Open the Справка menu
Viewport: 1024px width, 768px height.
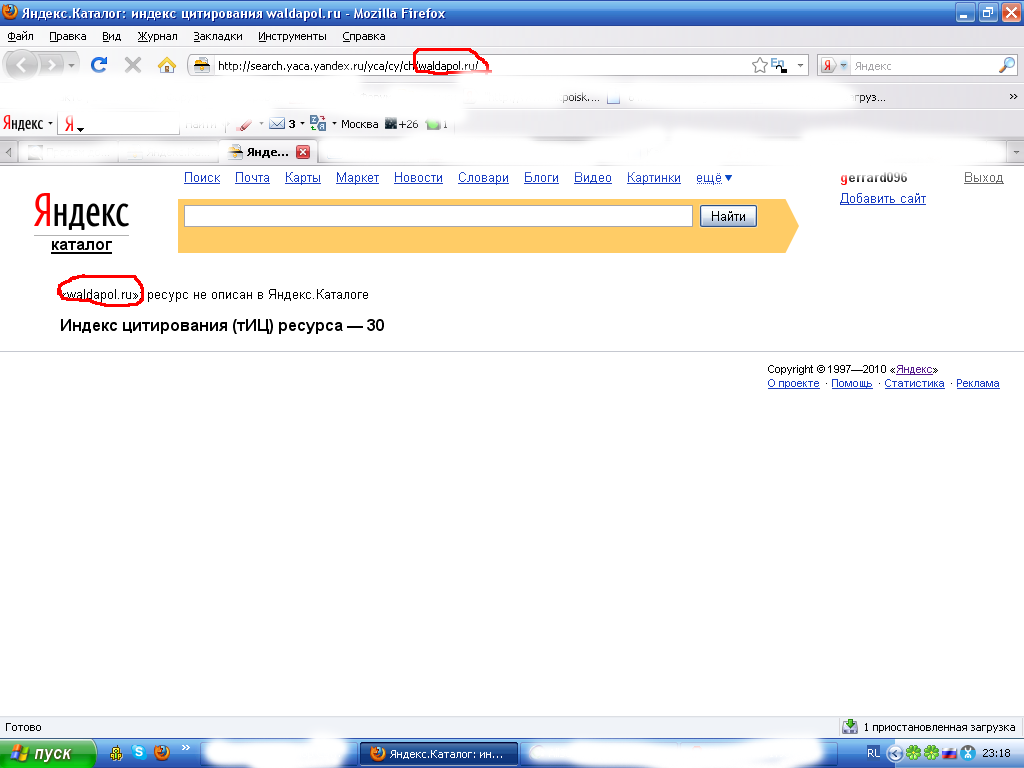click(364, 37)
